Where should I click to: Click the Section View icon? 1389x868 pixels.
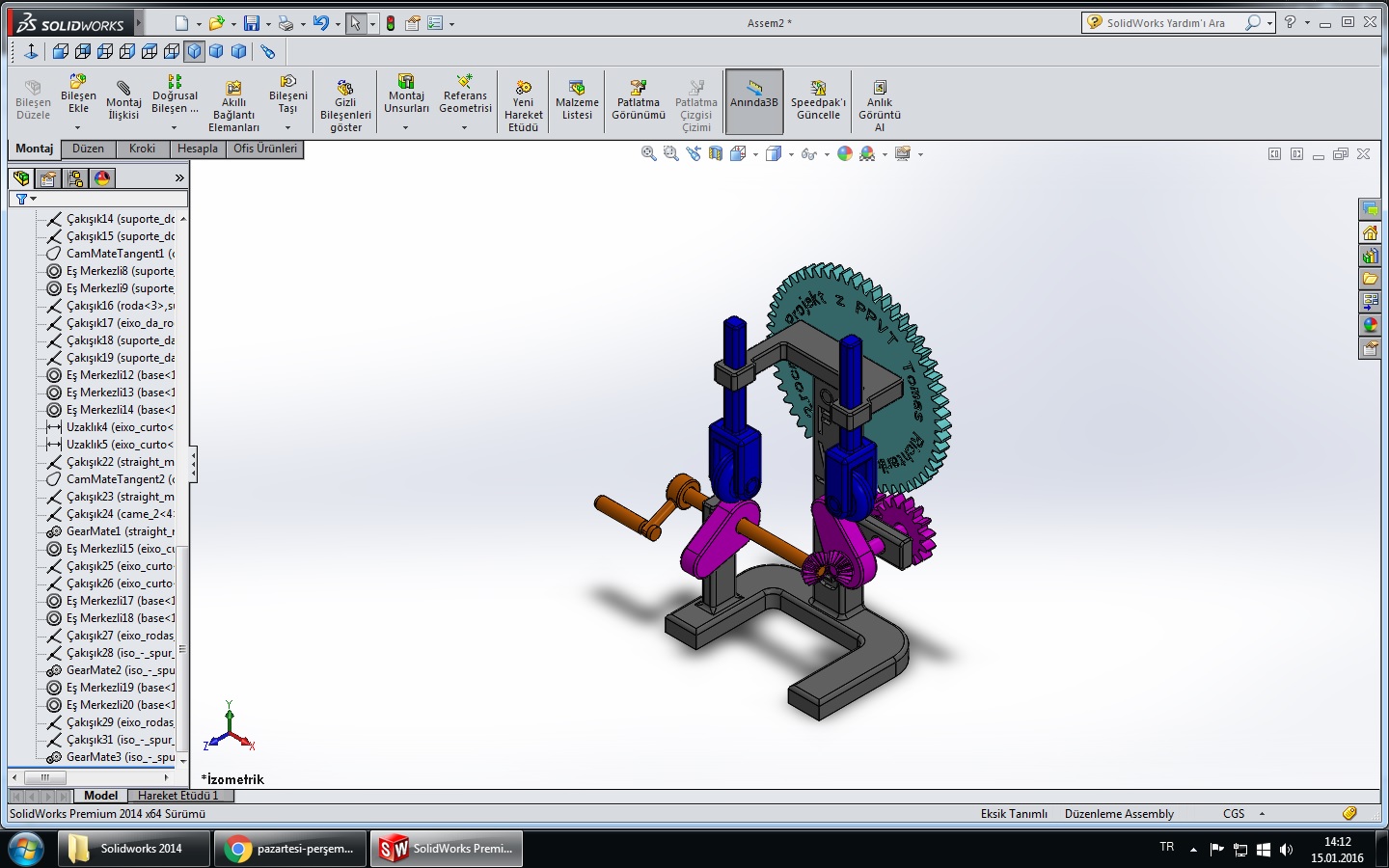coord(716,153)
